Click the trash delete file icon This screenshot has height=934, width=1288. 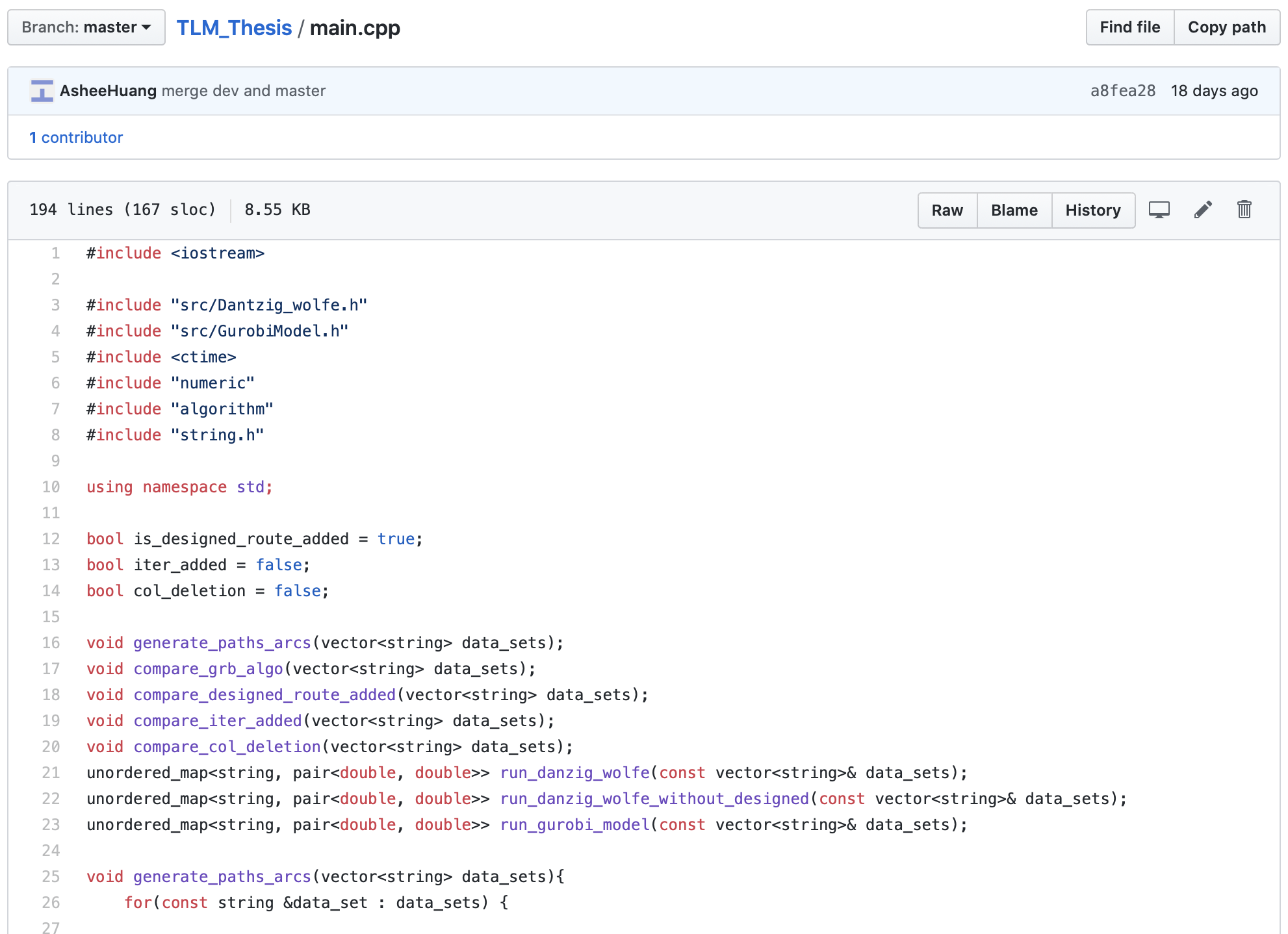1244,210
